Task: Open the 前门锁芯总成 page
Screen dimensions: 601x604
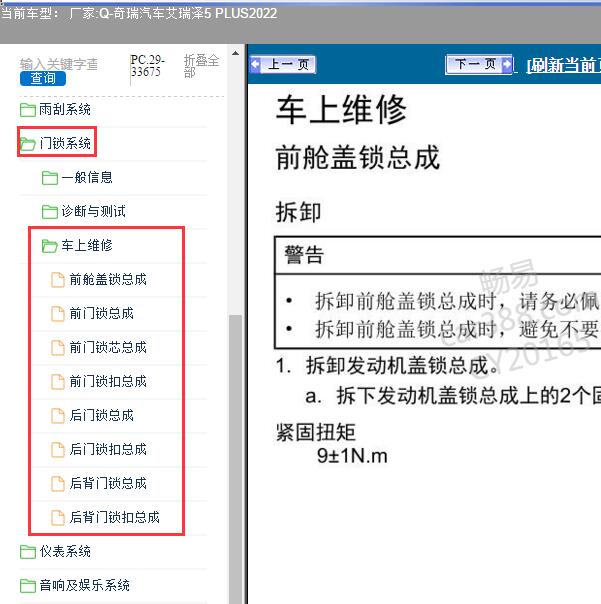Action: coord(108,347)
